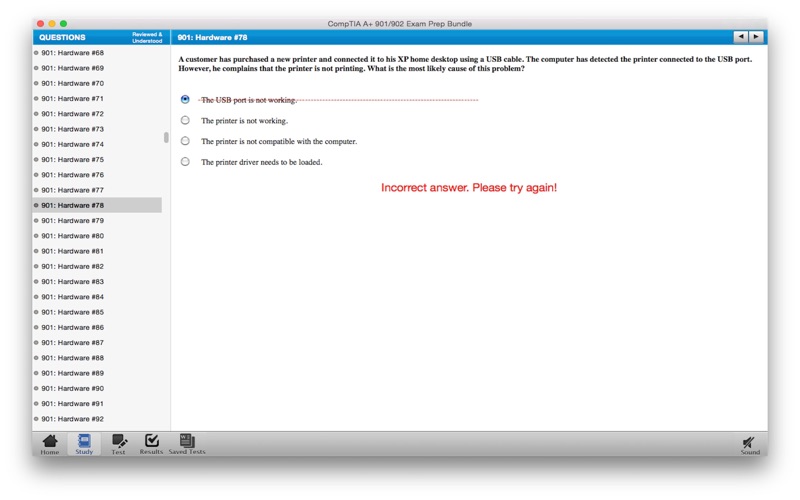The image size is (800, 500).
Task: Mark Hardware #68 reviewed via its bullet
Action: pyautogui.click(x=36, y=53)
